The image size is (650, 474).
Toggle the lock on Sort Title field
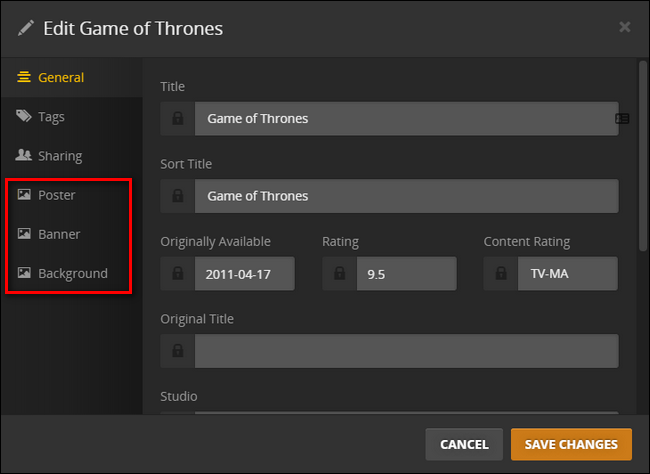click(178, 196)
